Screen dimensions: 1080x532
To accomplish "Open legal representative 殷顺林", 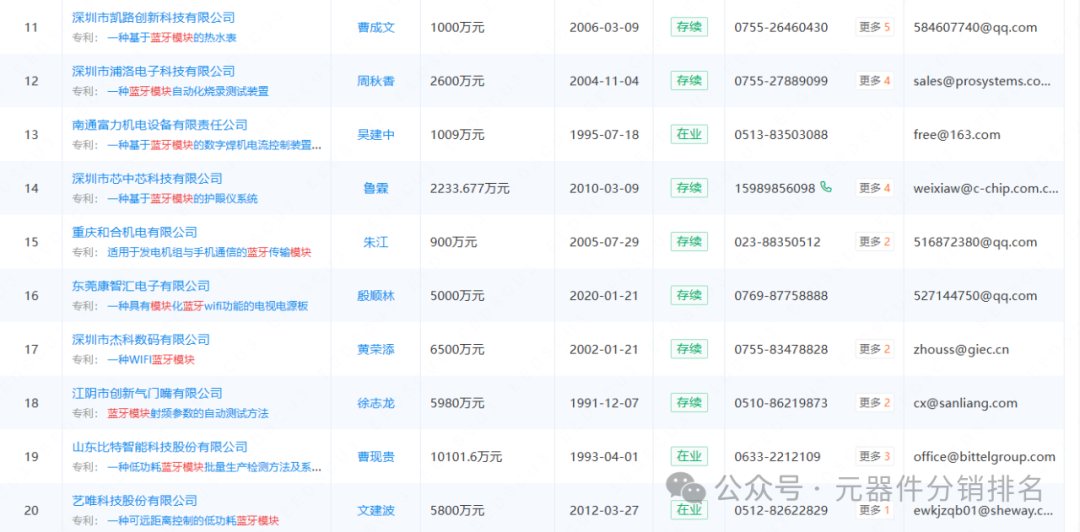I will coord(376,296).
